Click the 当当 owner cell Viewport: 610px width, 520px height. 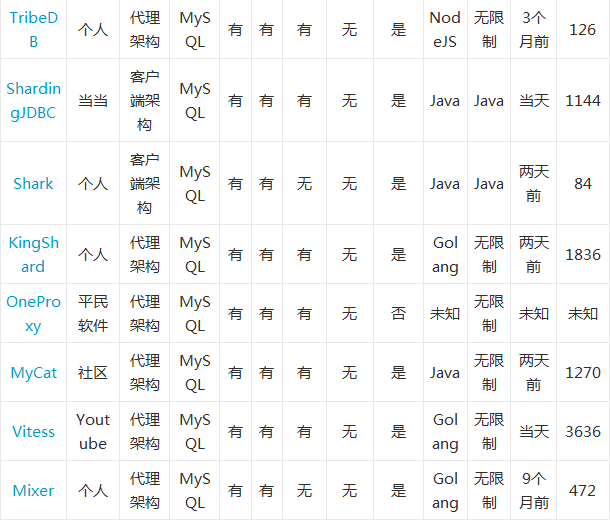93,101
